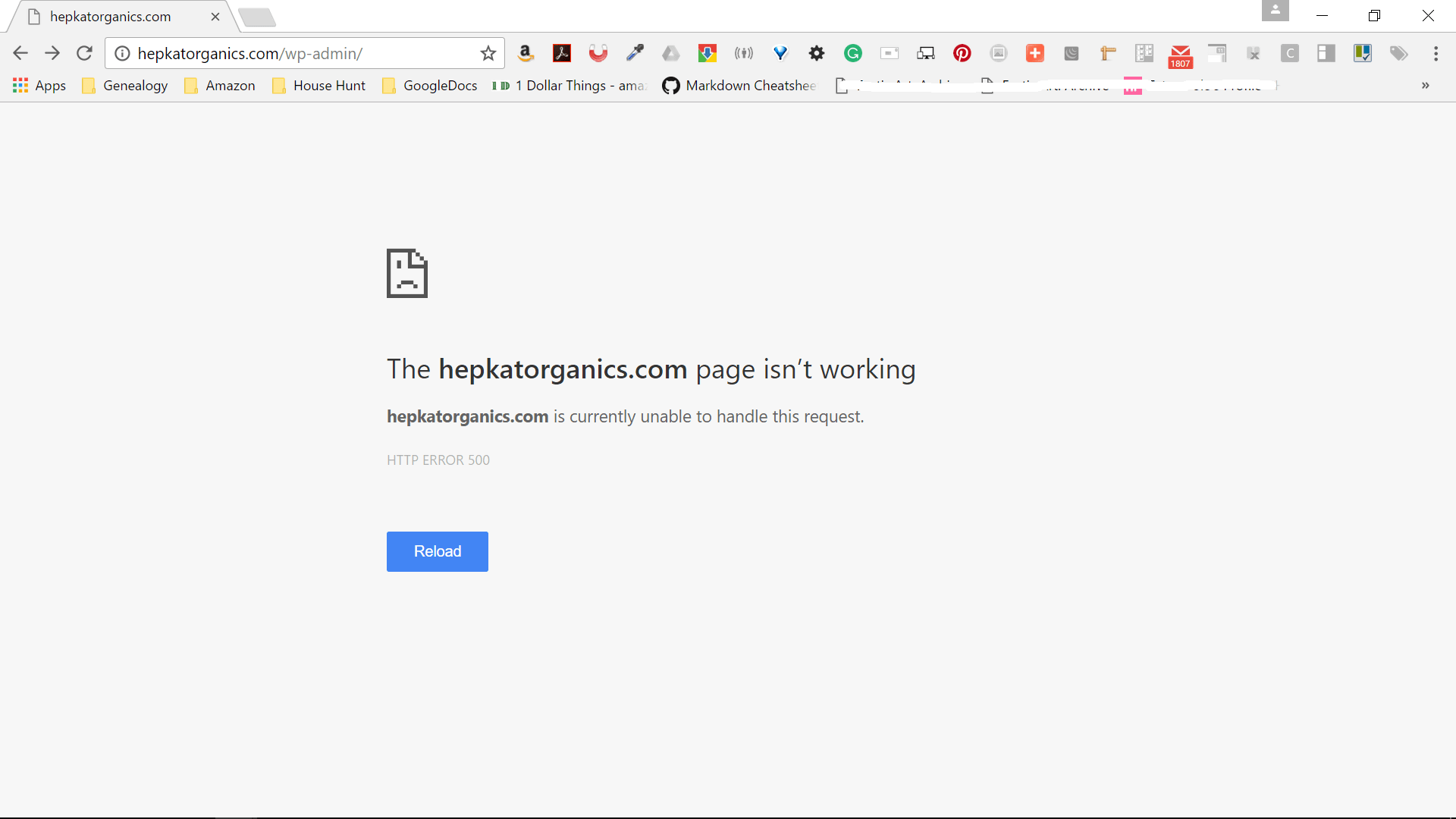Open the Chrome profile user button
This screenshot has width=1456, height=819.
coord(1276,11)
